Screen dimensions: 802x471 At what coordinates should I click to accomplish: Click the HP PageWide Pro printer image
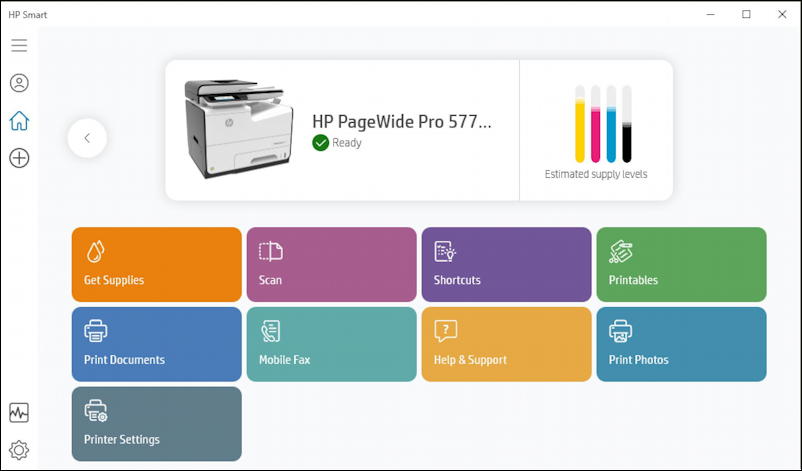tap(239, 128)
